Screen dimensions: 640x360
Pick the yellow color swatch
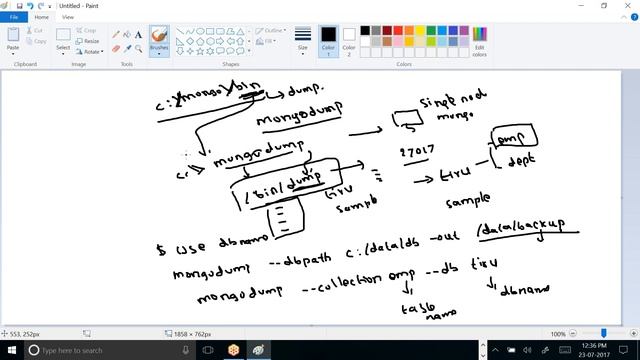tap(420, 31)
